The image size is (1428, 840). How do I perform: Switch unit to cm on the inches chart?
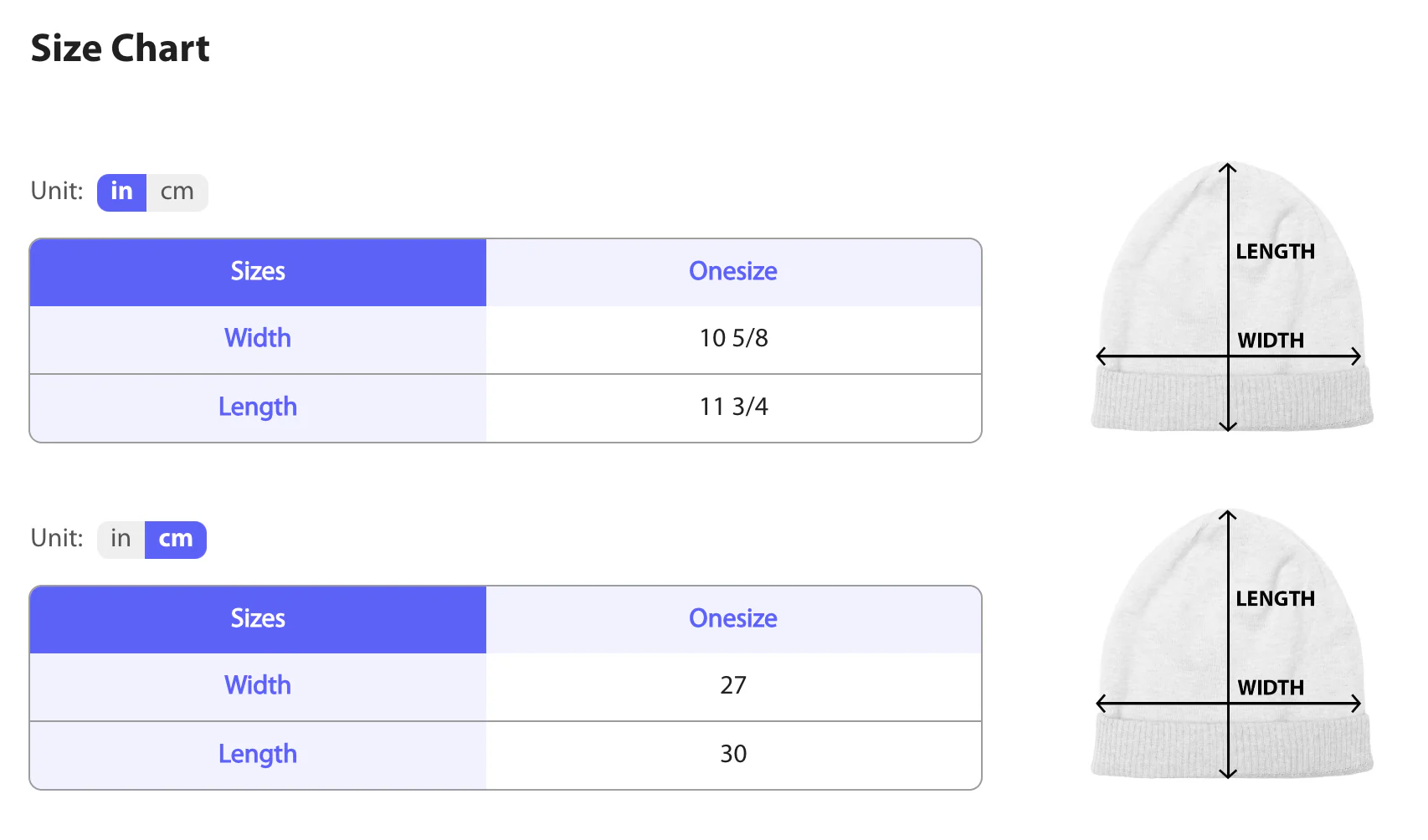tap(177, 192)
